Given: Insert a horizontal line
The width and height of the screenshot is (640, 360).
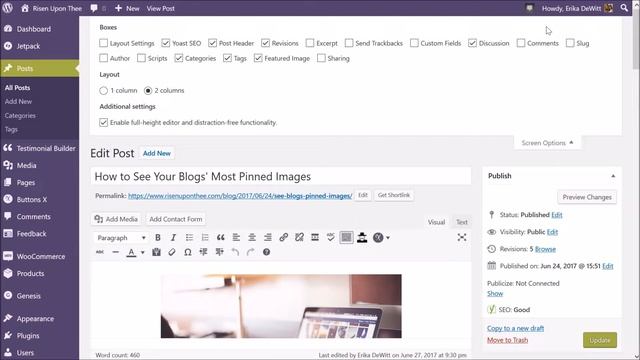Looking at the screenshot, I should click(116, 252).
